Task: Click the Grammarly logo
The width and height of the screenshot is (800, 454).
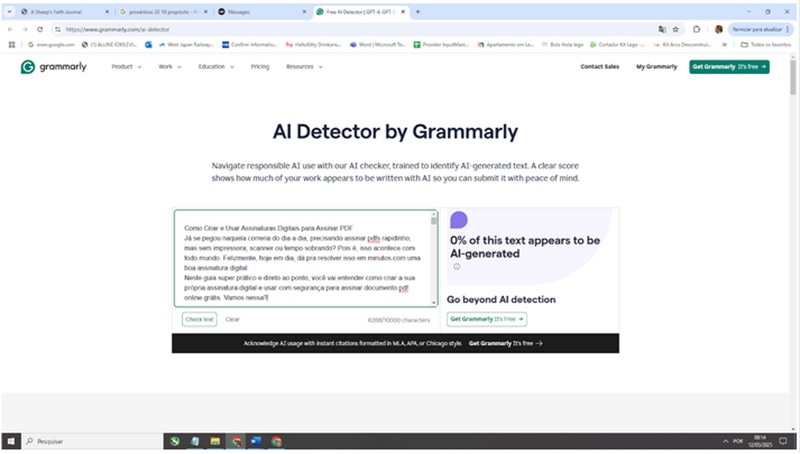Action: coord(54,67)
